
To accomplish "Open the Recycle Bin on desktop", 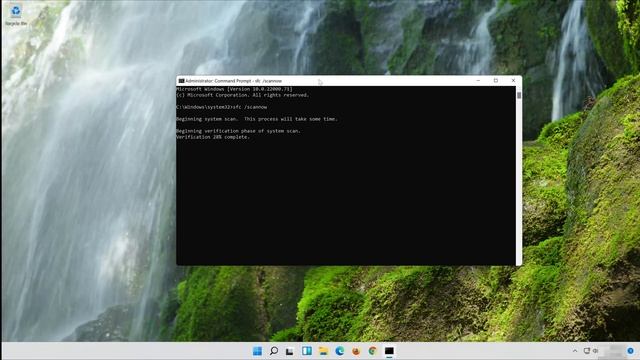I will click(16, 15).
